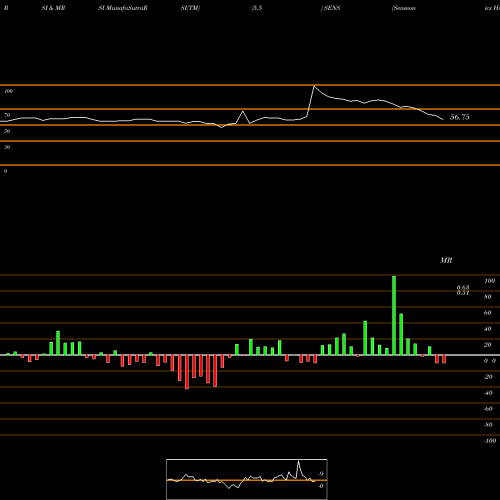Click the RSI axis label 30
500x500 pixels.
7,147
